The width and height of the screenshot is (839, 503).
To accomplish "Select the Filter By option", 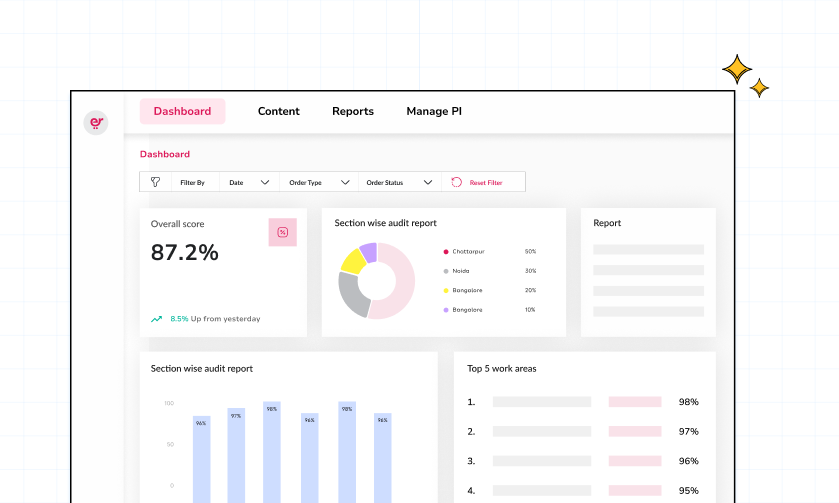I will [x=192, y=182].
